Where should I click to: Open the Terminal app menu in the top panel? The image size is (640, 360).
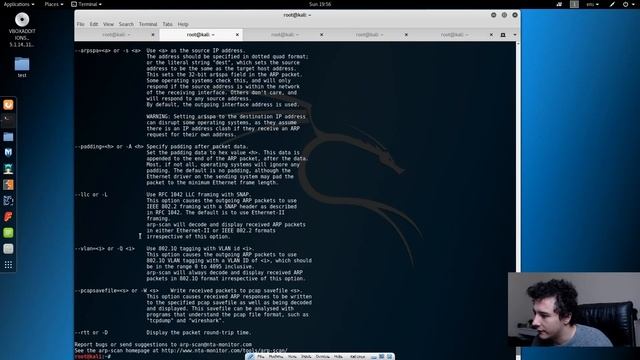[87, 4]
